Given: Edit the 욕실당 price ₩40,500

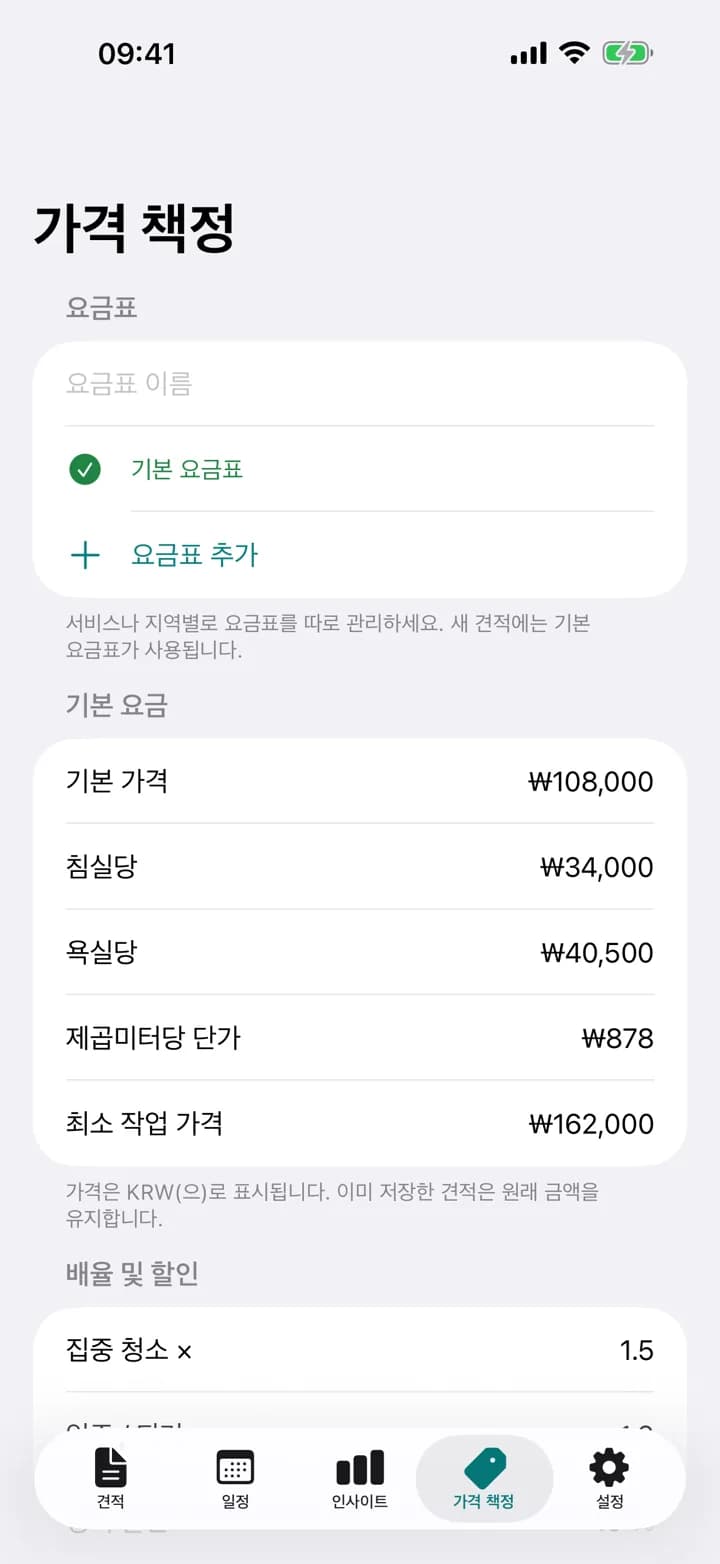Looking at the screenshot, I should (597, 953).
